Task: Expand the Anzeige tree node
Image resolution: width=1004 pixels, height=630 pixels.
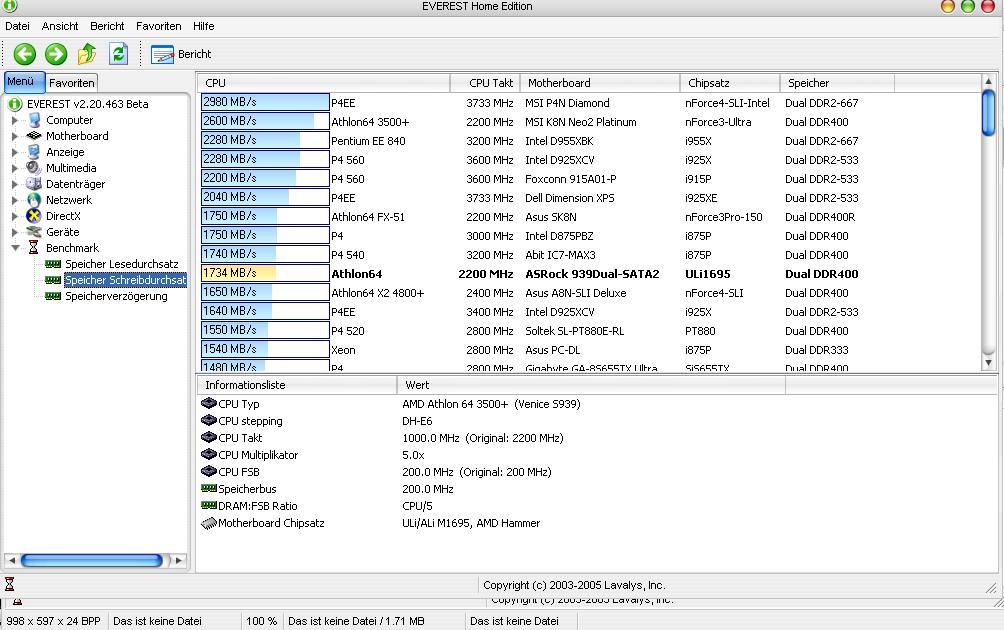Action: (x=15, y=152)
